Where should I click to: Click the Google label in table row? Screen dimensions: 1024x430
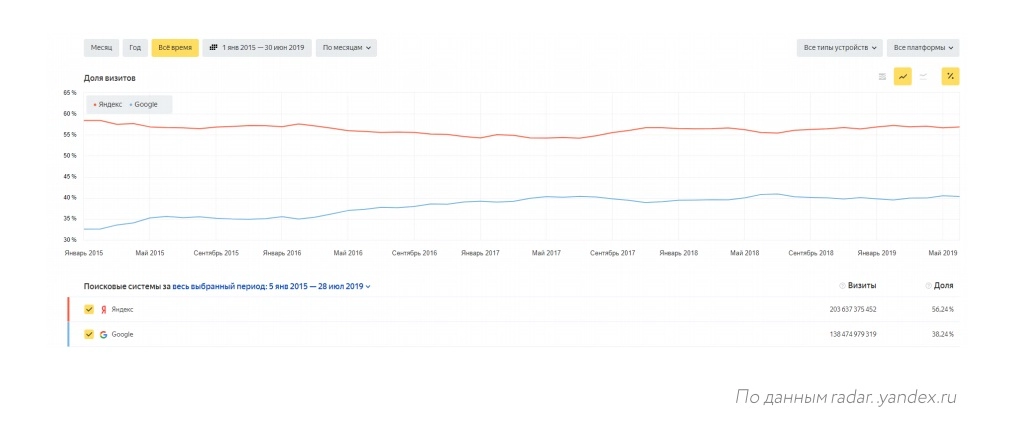click(x=122, y=335)
